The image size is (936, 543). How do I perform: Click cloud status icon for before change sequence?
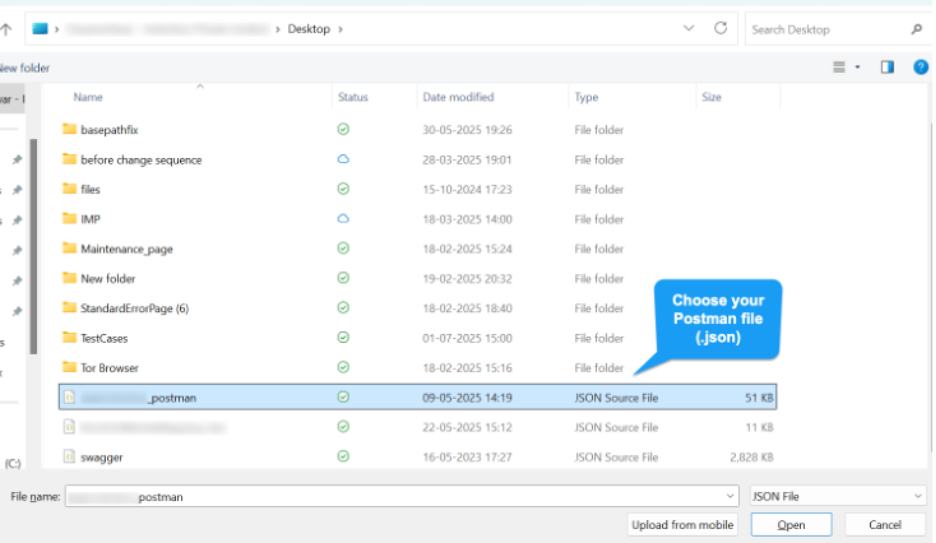(343, 159)
